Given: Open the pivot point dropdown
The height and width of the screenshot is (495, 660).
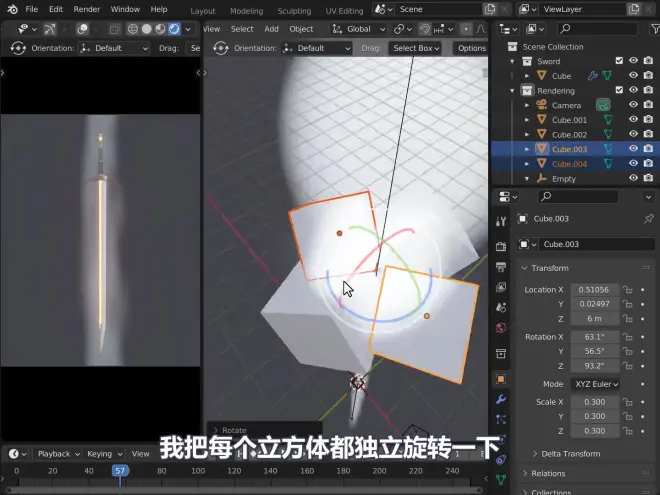Looking at the screenshot, I should coord(403,29).
